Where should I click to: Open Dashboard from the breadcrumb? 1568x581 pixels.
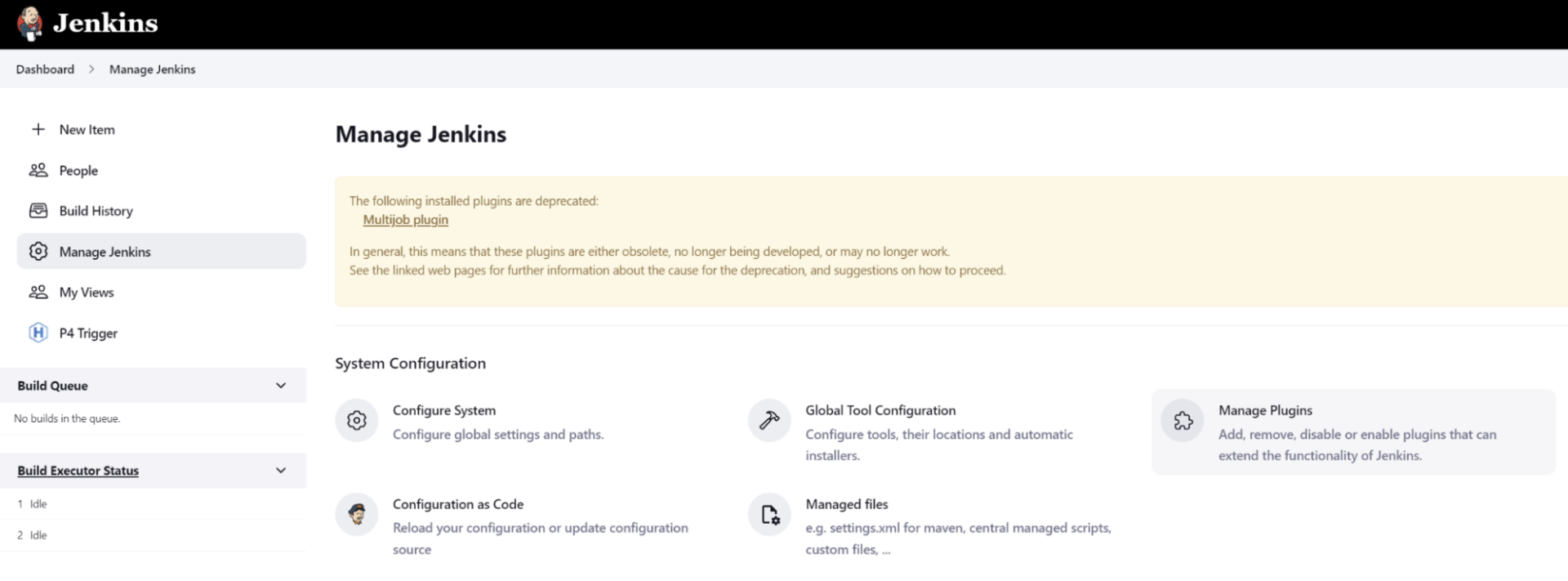pyautogui.click(x=45, y=69)
